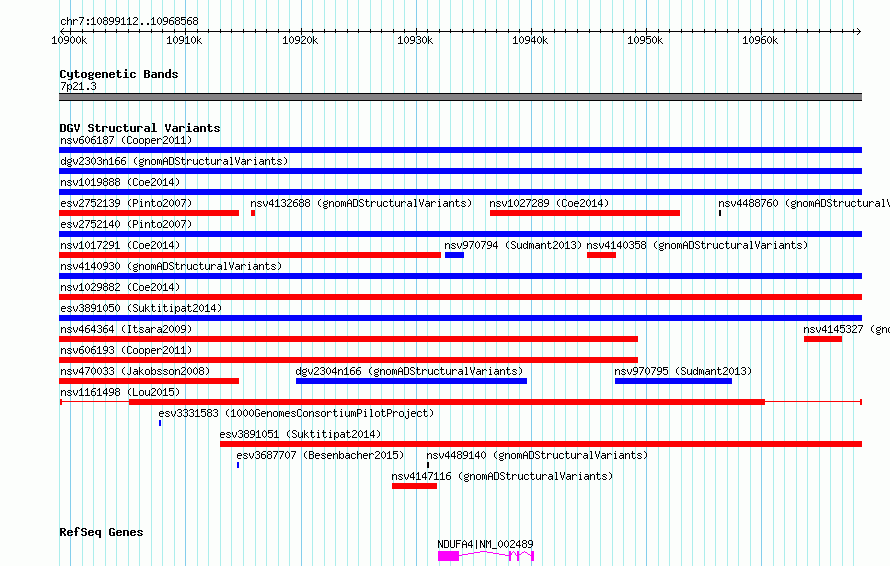Select the 10960k ruler tick label

coord(760,40)
